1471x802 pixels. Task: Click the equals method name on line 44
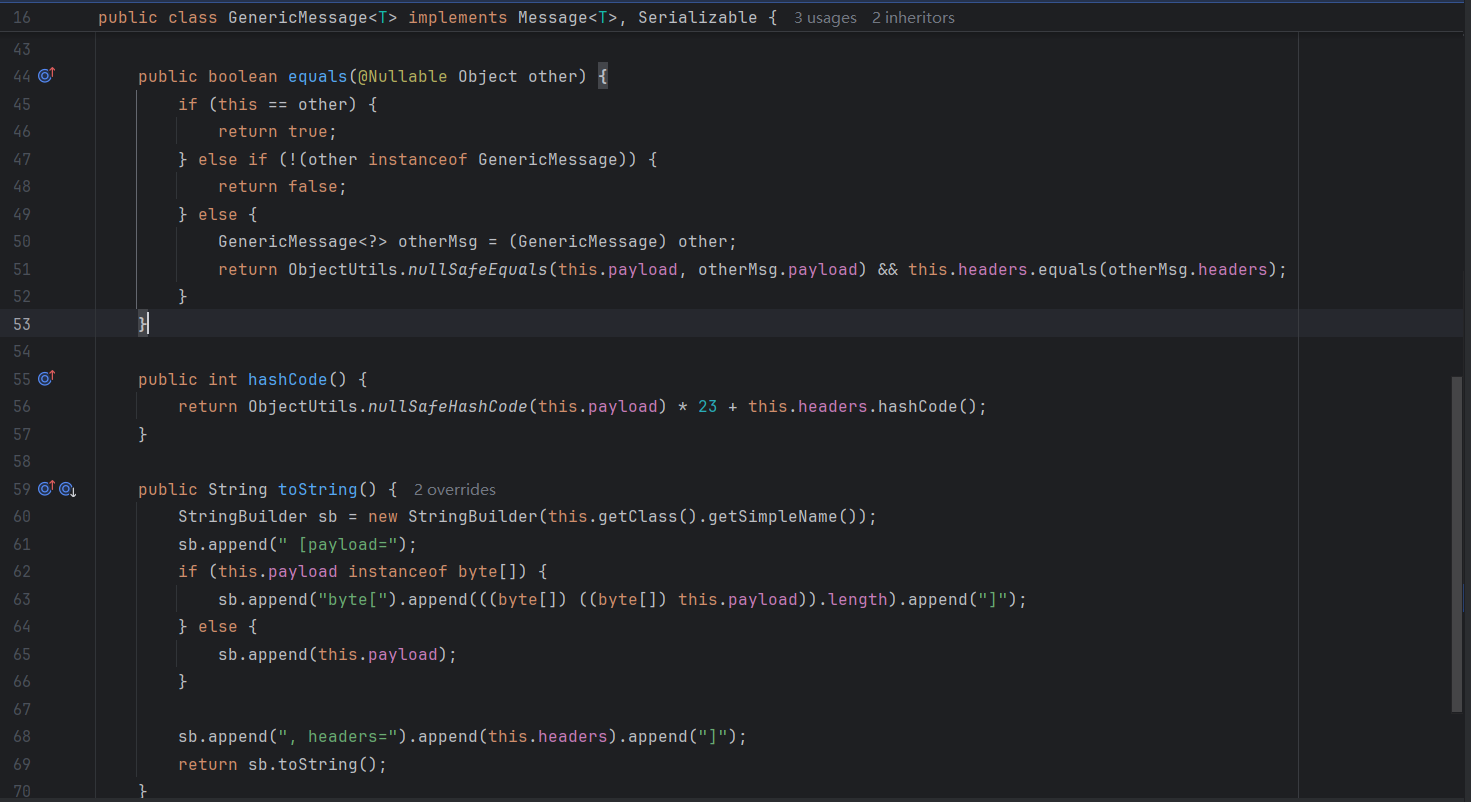[x=318, y=76]
